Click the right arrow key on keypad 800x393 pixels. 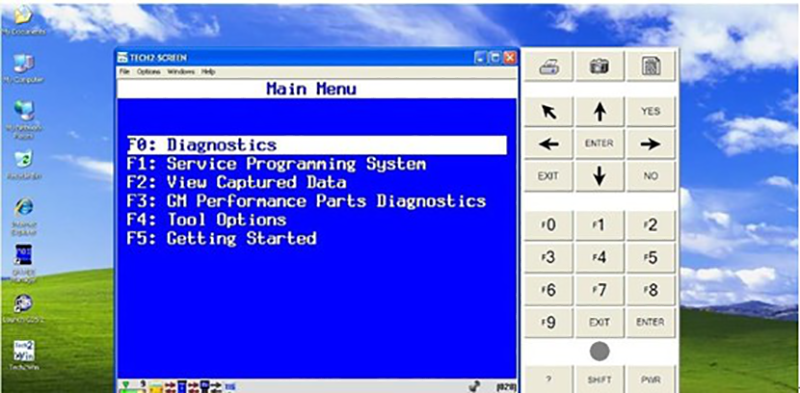tap(651, 144)
